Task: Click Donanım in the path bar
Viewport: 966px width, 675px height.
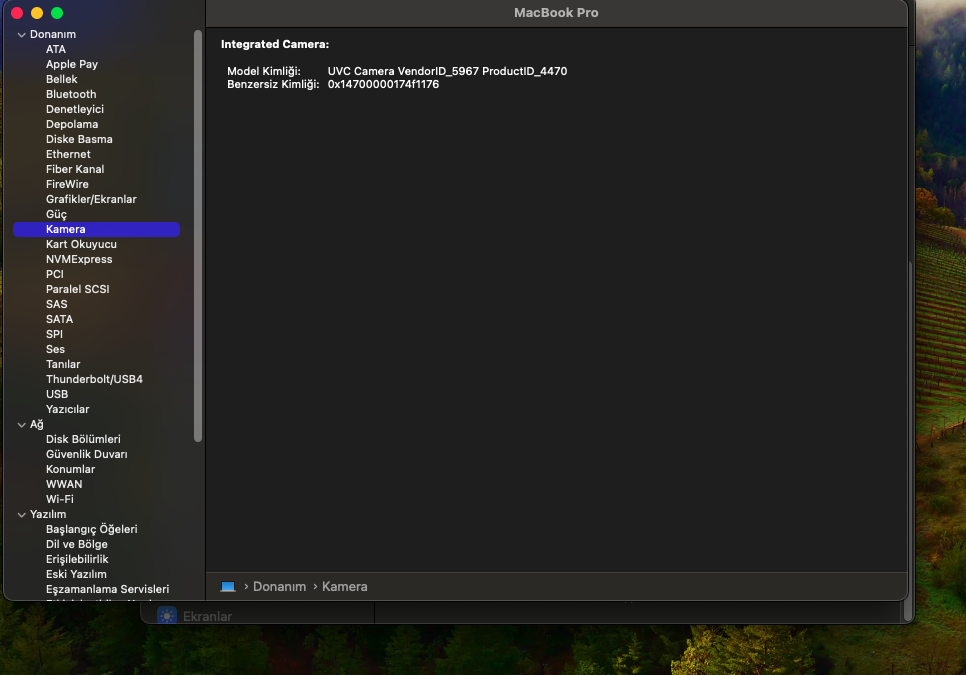Action: click(x=279, y=587)
